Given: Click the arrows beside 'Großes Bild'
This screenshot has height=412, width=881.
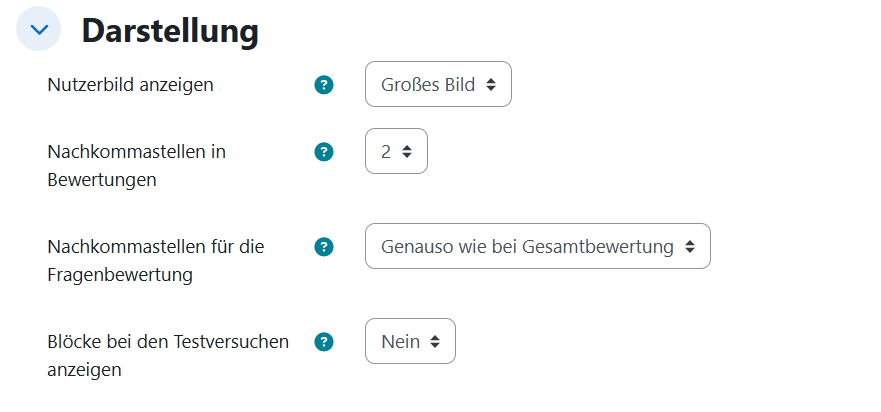Looking at the screenshot, I should point(491,85).
